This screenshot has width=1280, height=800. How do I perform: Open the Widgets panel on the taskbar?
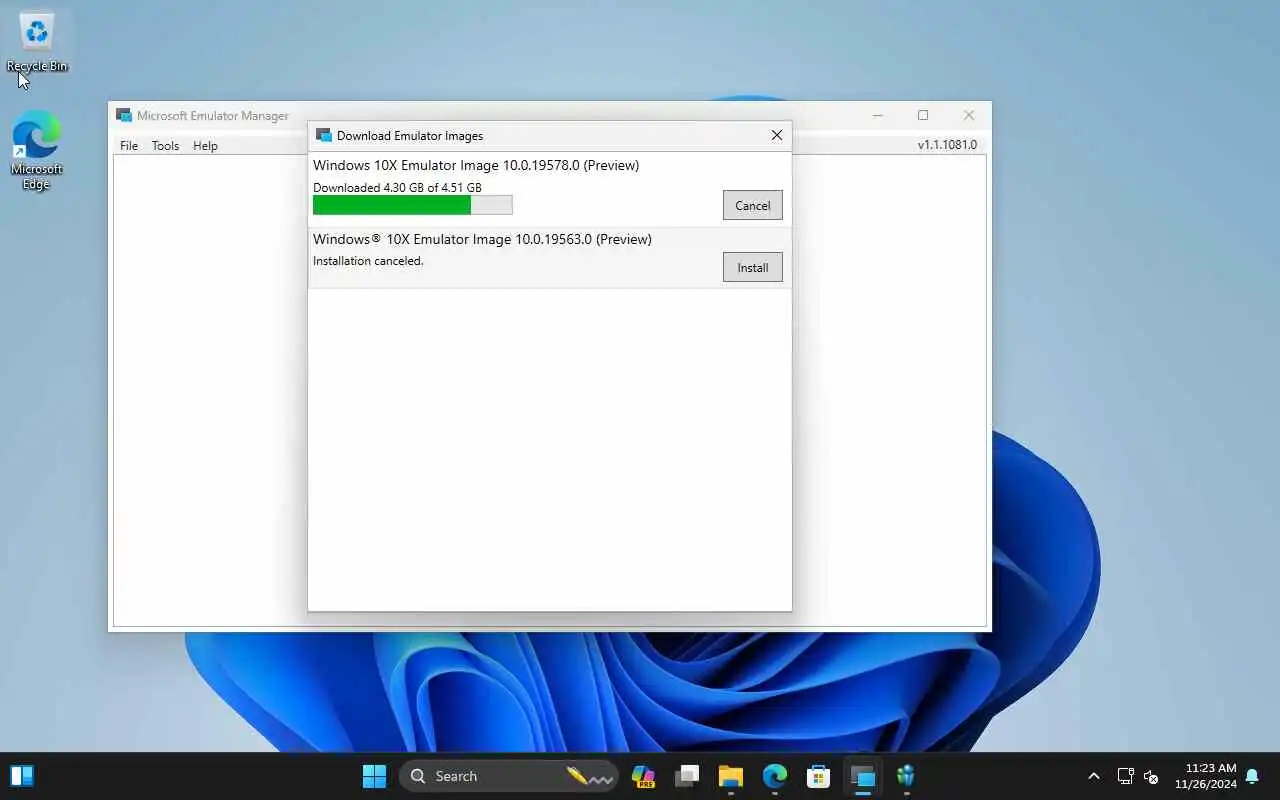[x=22, y=776]
